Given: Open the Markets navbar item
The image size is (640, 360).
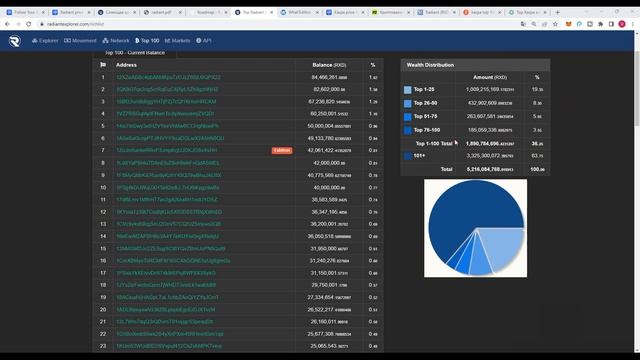Looking at the screenshot, I should [178, 41].
